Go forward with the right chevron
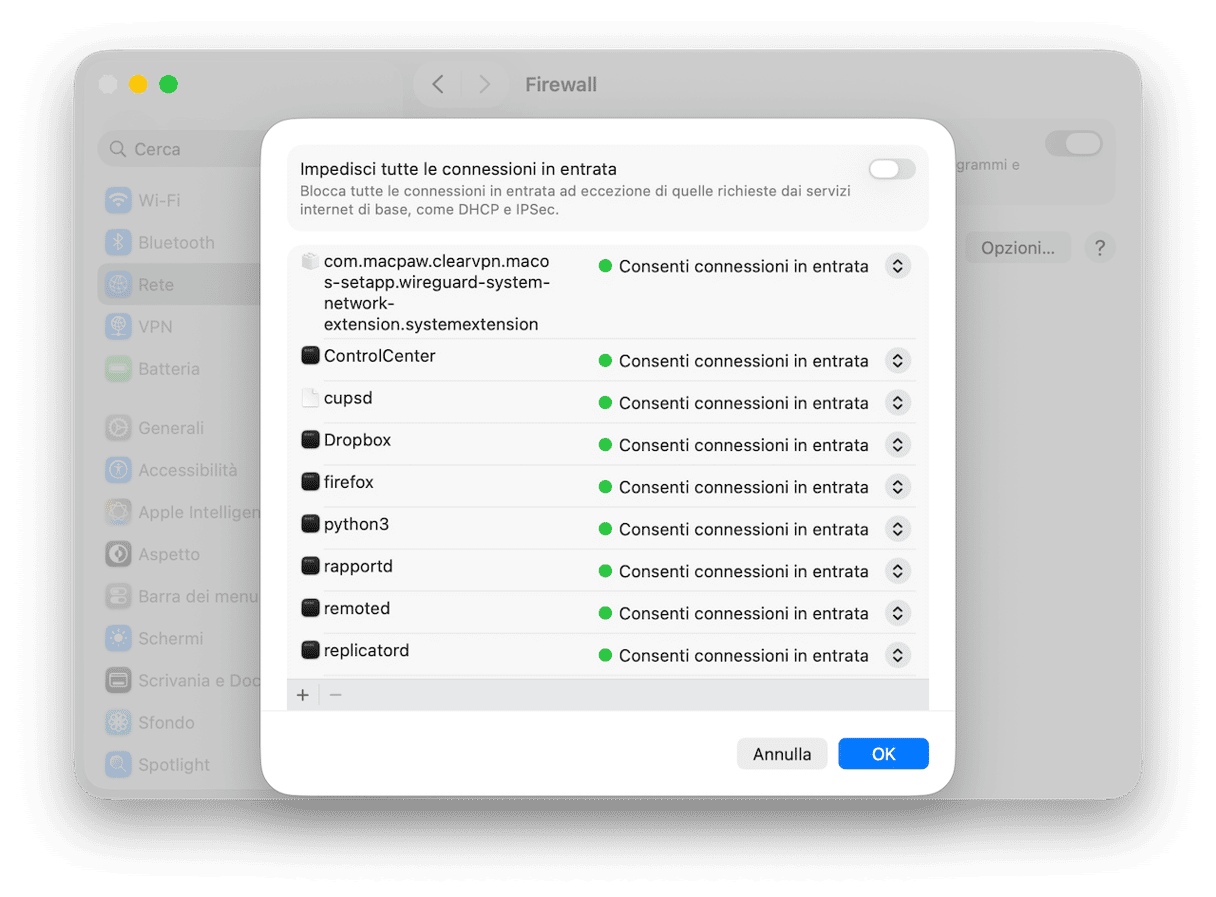Viewport: 1216px width, 897px height. point(484,85)
